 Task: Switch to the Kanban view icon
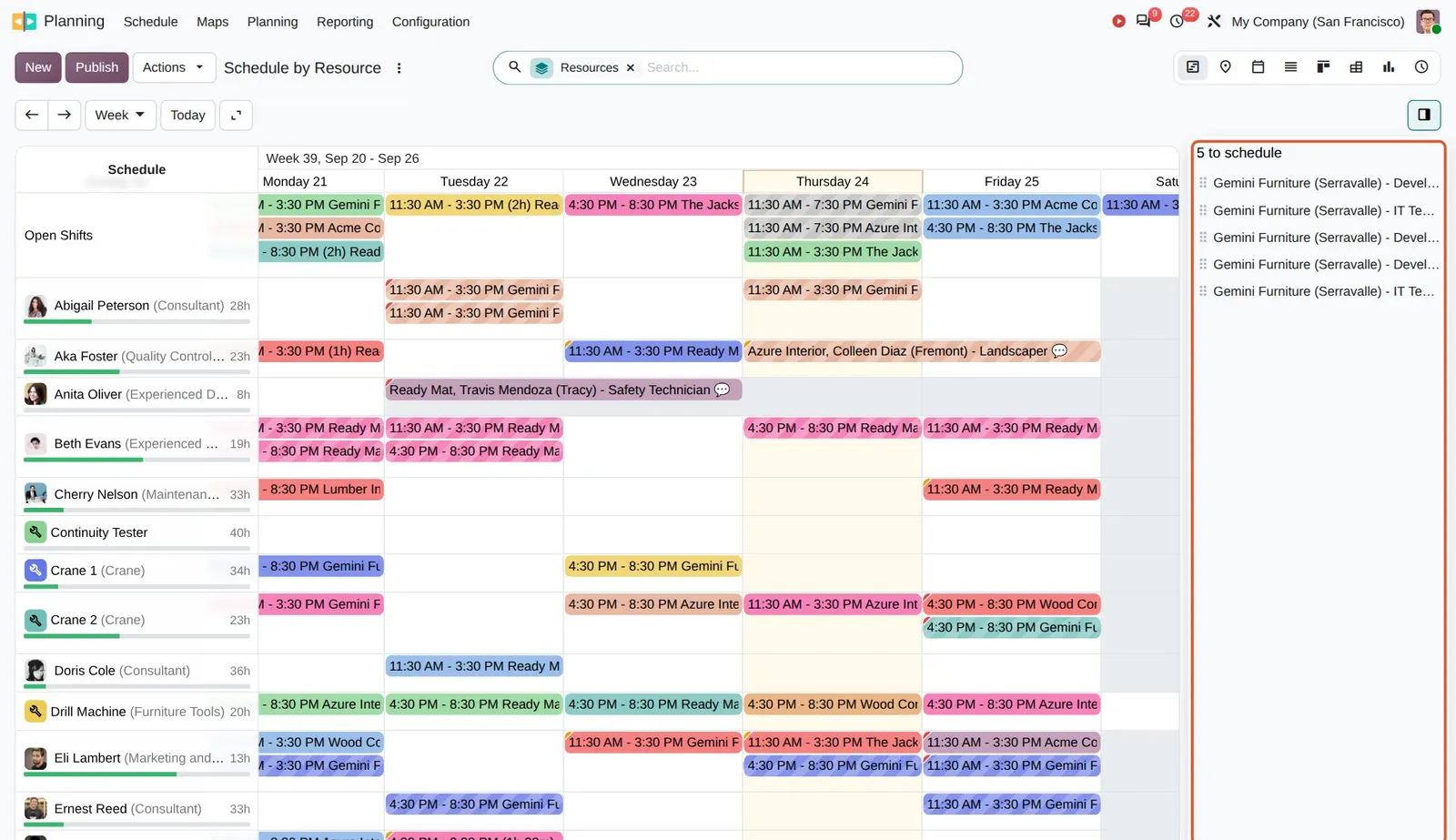(x=1323, y=66)
